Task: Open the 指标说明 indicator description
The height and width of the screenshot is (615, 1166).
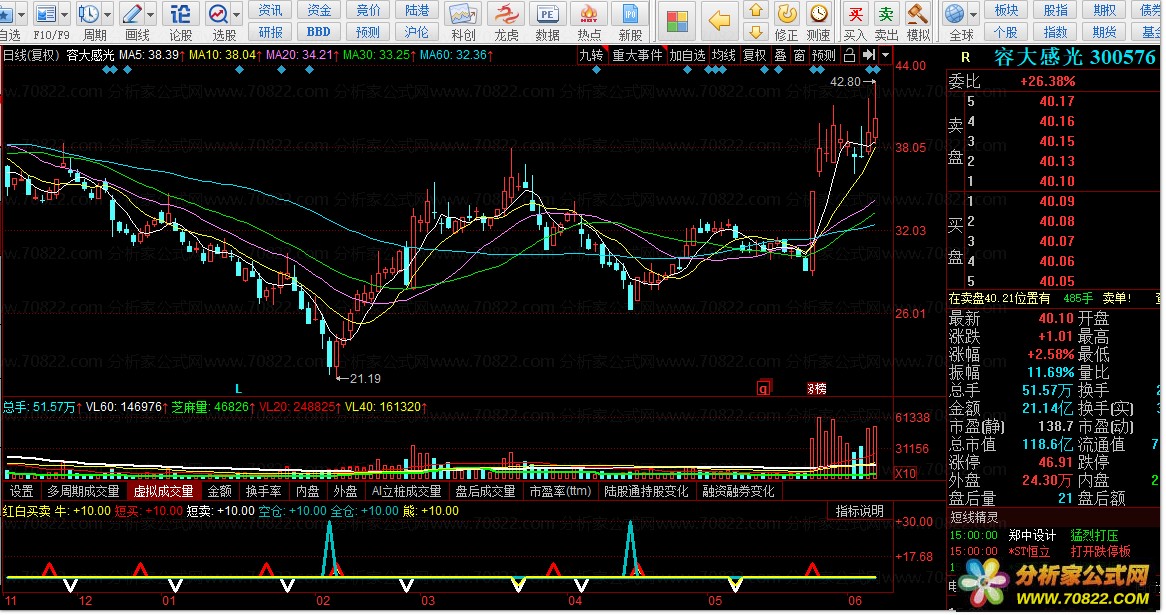Action: pyautogui.click(x=859, y=511)
